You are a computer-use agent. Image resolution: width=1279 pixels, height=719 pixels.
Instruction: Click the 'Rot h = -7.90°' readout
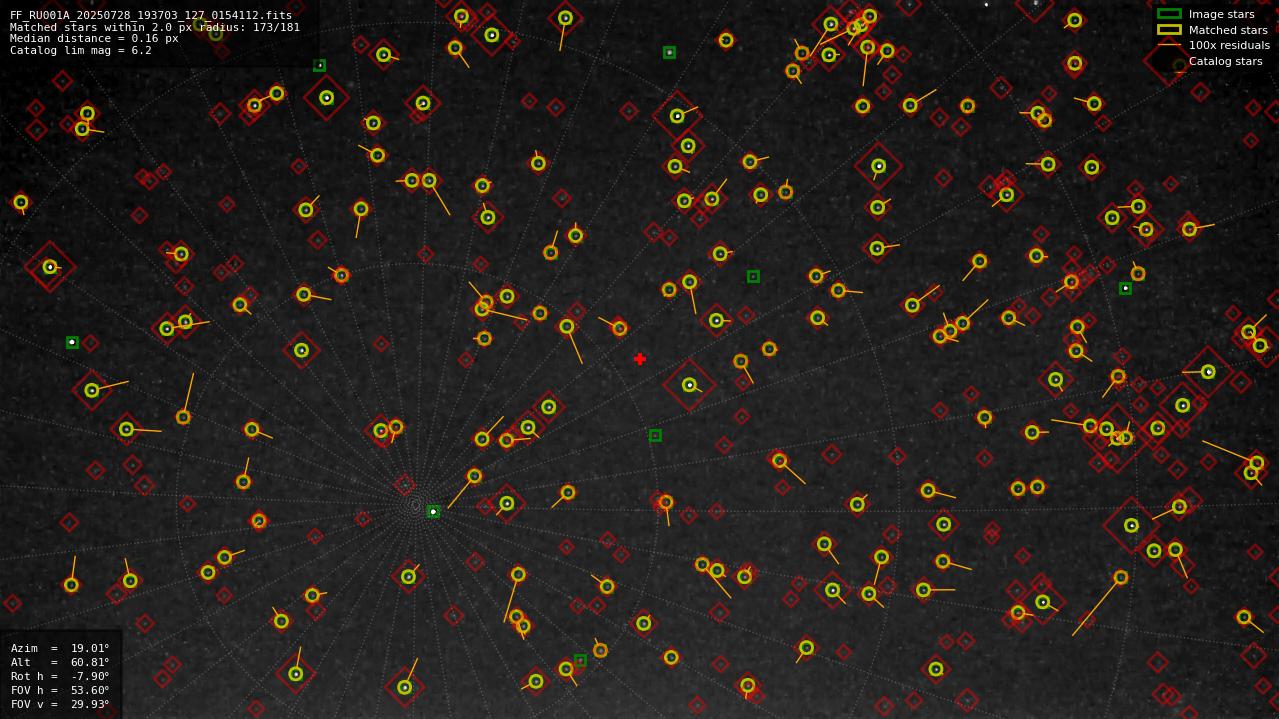tap(60, 676)
